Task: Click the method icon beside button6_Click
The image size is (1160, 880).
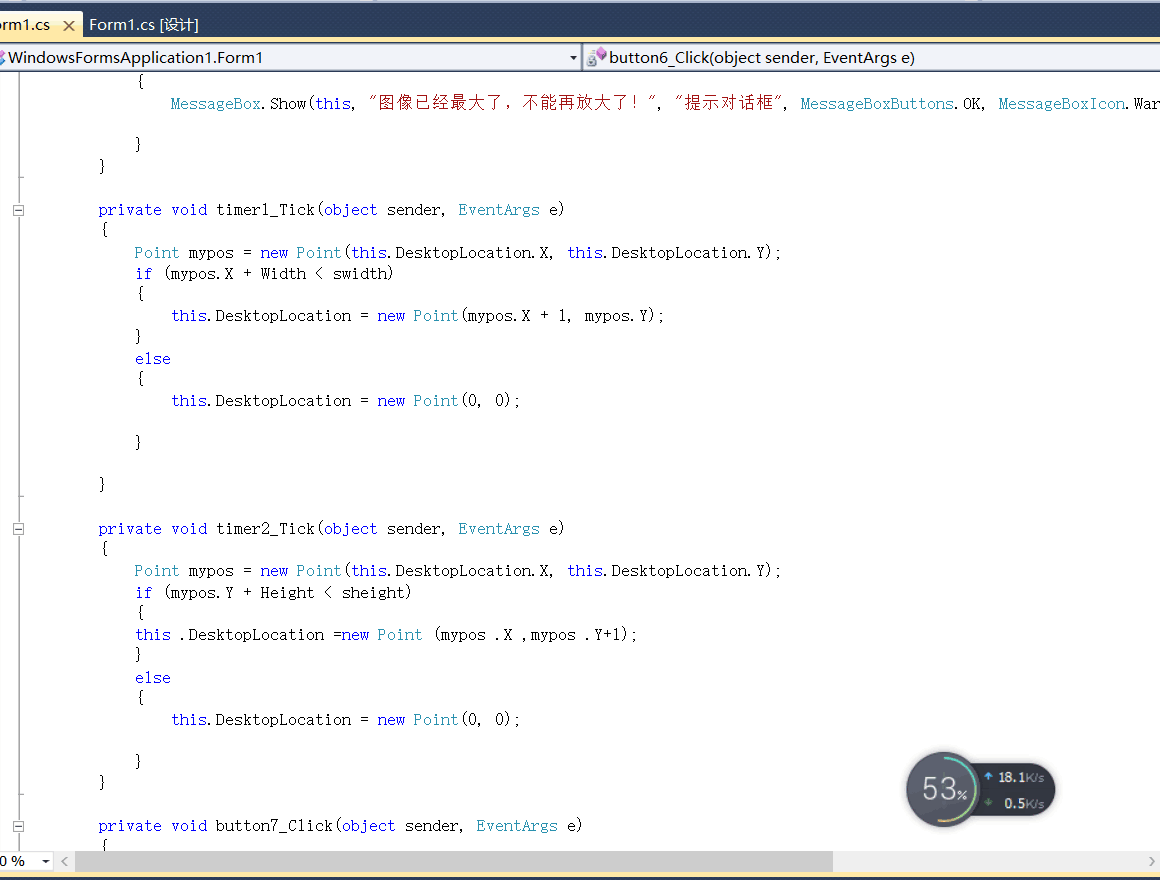Action: coord(596,57)
